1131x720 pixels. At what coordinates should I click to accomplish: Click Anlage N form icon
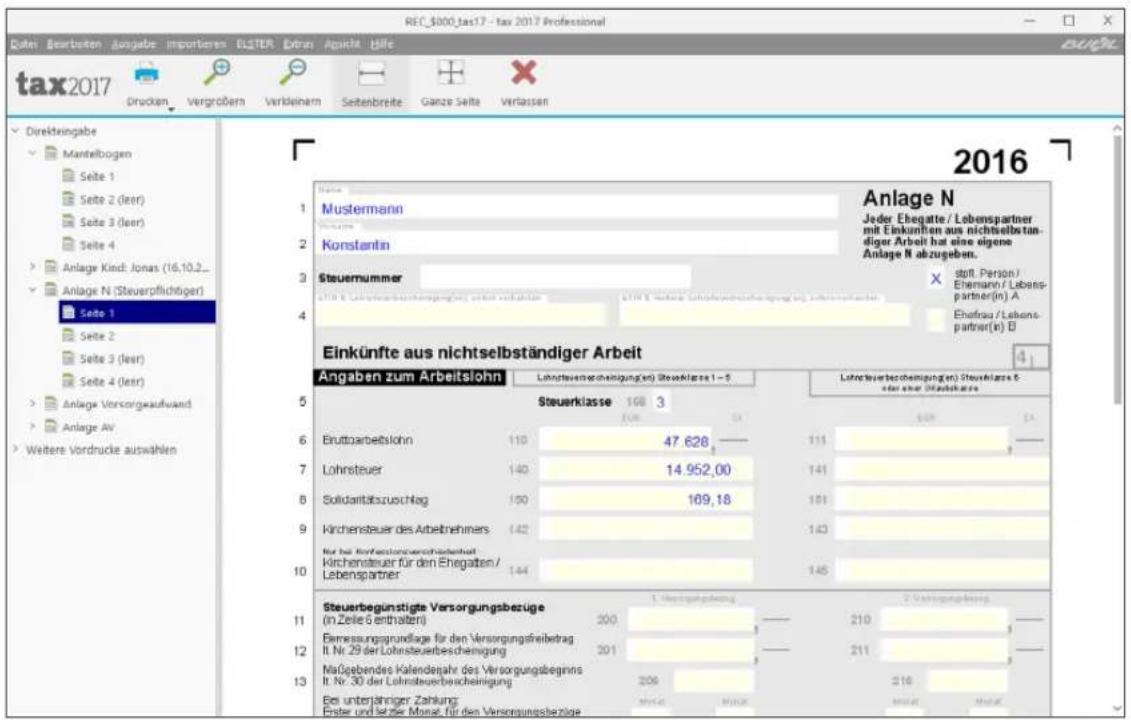click(50, 290)
